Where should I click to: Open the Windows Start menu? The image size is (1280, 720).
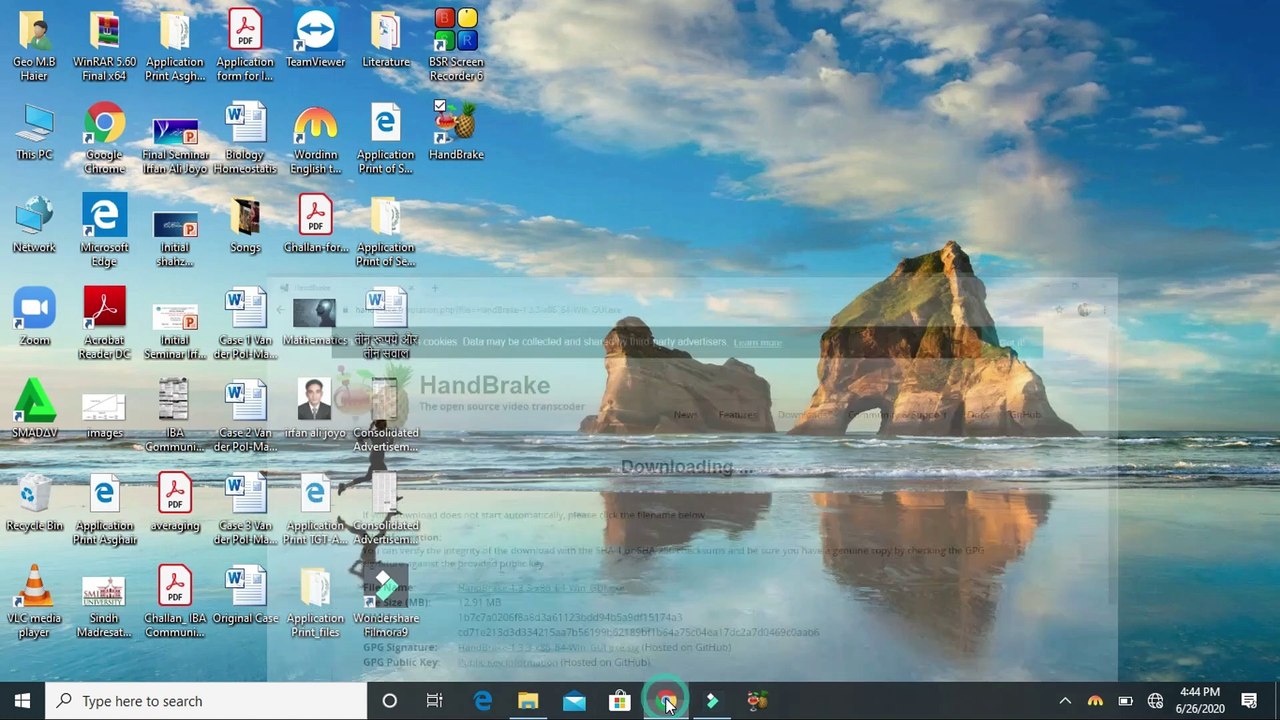(x=22, y=701)
